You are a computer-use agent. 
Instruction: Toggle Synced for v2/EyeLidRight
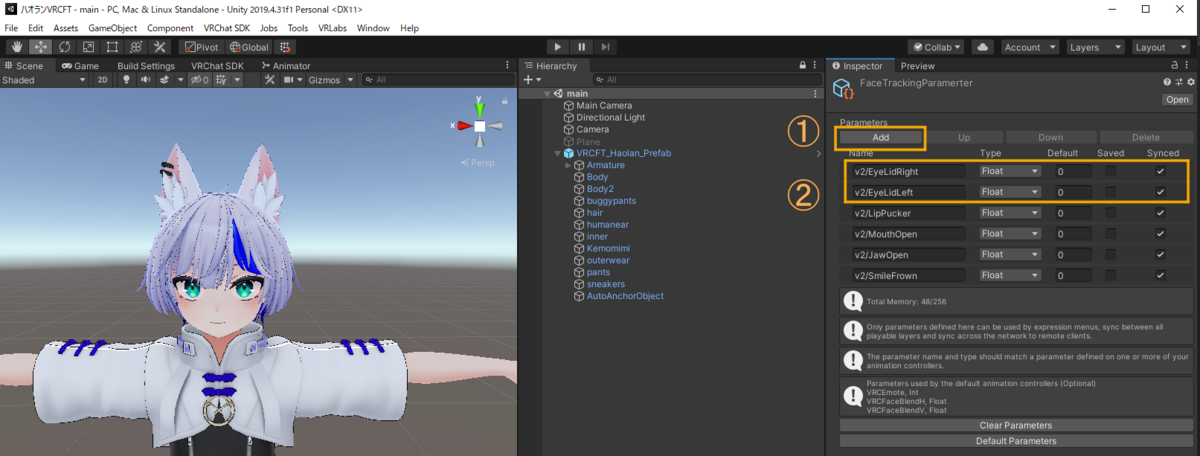1160,171
